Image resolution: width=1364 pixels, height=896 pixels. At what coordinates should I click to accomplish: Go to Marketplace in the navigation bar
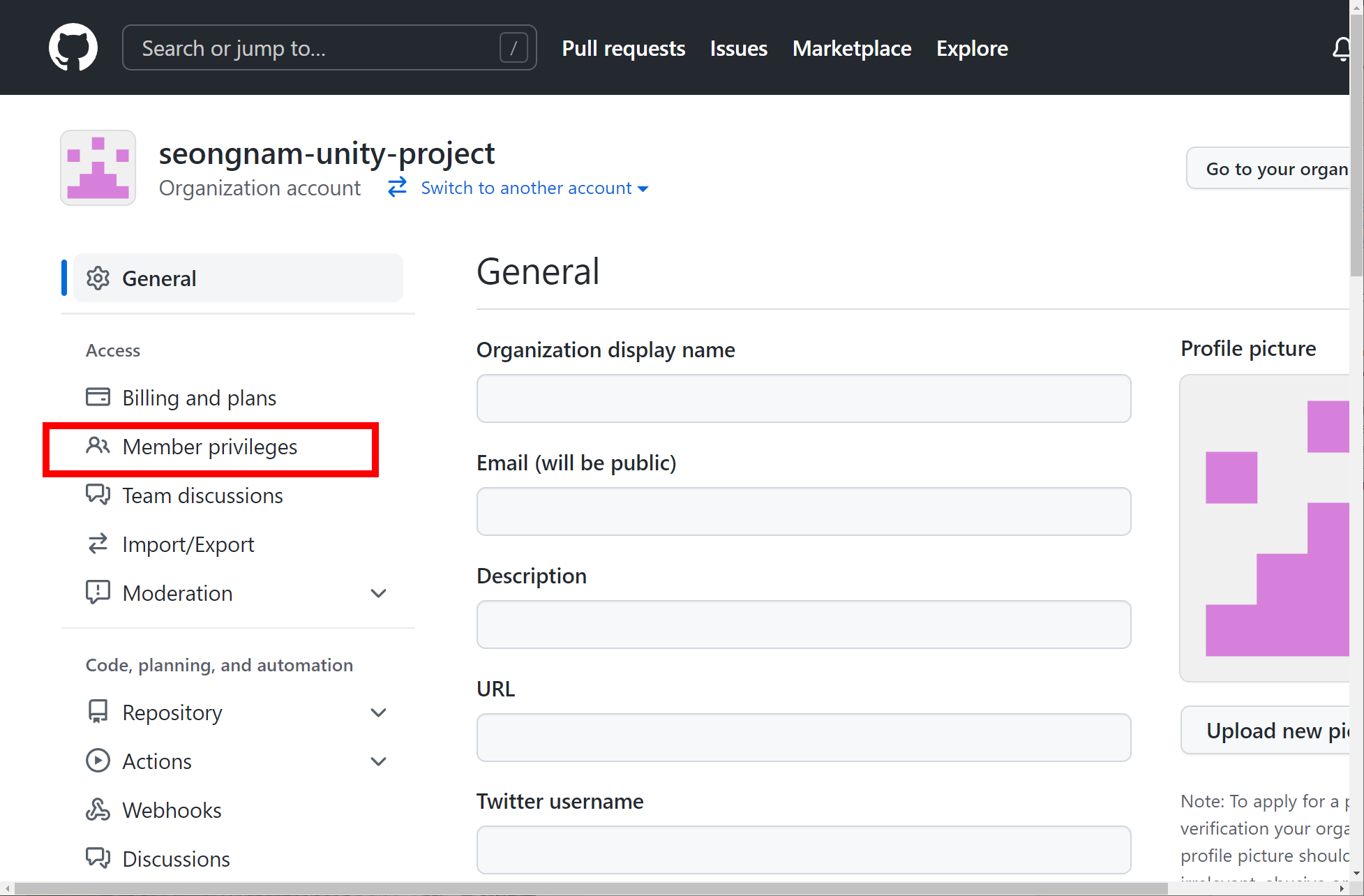point(851,48)
